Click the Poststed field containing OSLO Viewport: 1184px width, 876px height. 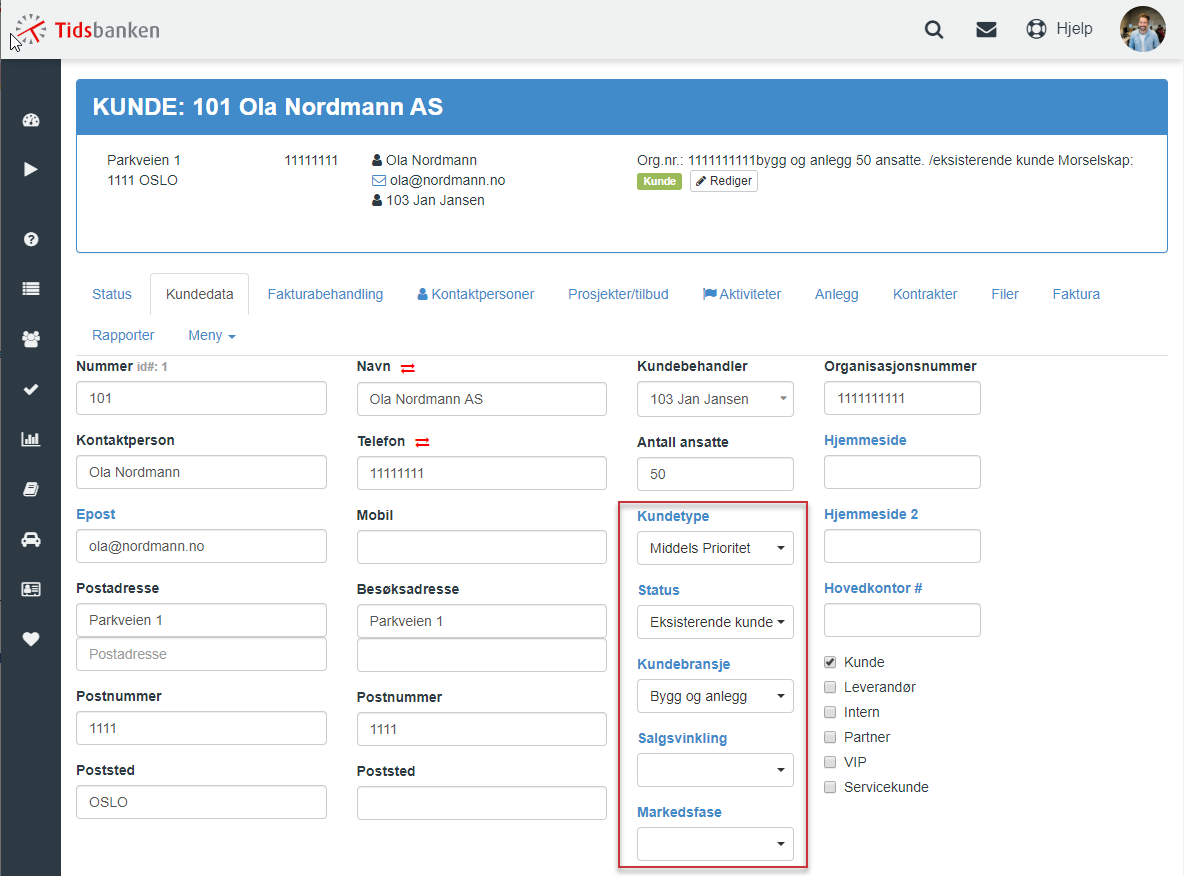(202, 802)
